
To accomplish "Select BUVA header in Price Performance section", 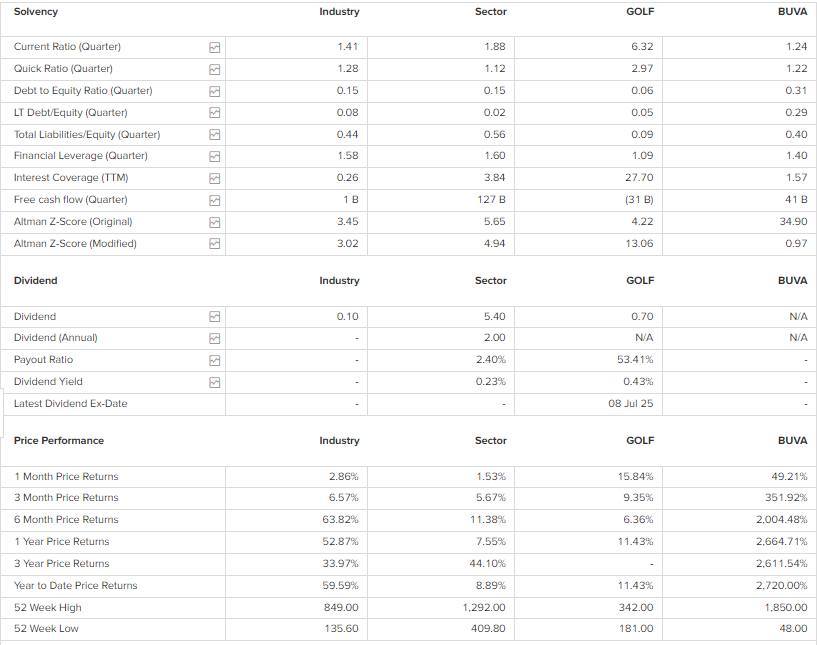I will [x=792, y=440].
